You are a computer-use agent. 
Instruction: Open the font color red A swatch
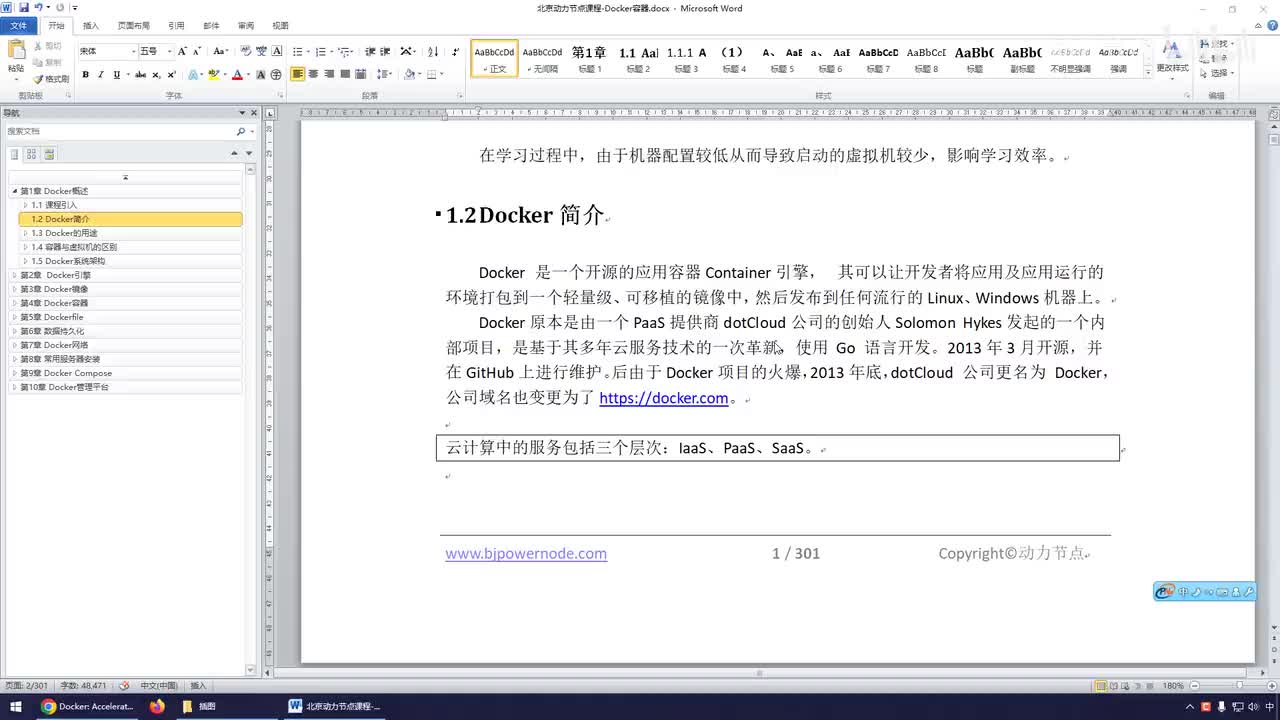pyautogui.click(x=237, y=74)
